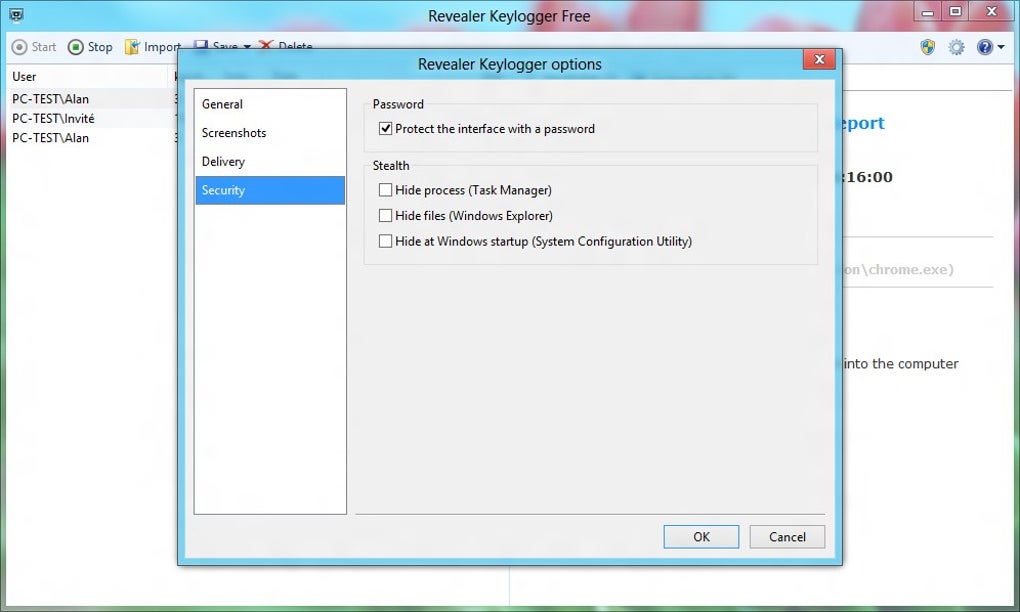The height and width of the screenshot is (612, 1020).
Task: Select the Security options tab
Action: 270,190
